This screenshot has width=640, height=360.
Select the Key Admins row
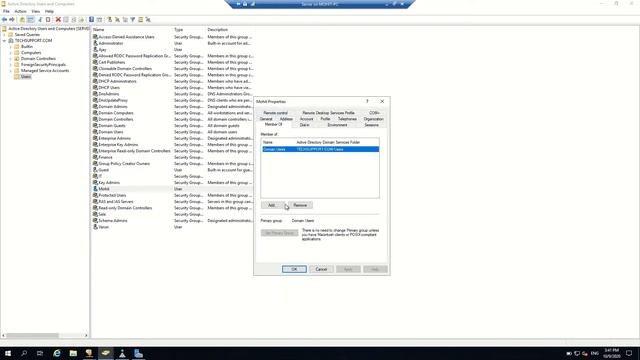pos(173,182)
